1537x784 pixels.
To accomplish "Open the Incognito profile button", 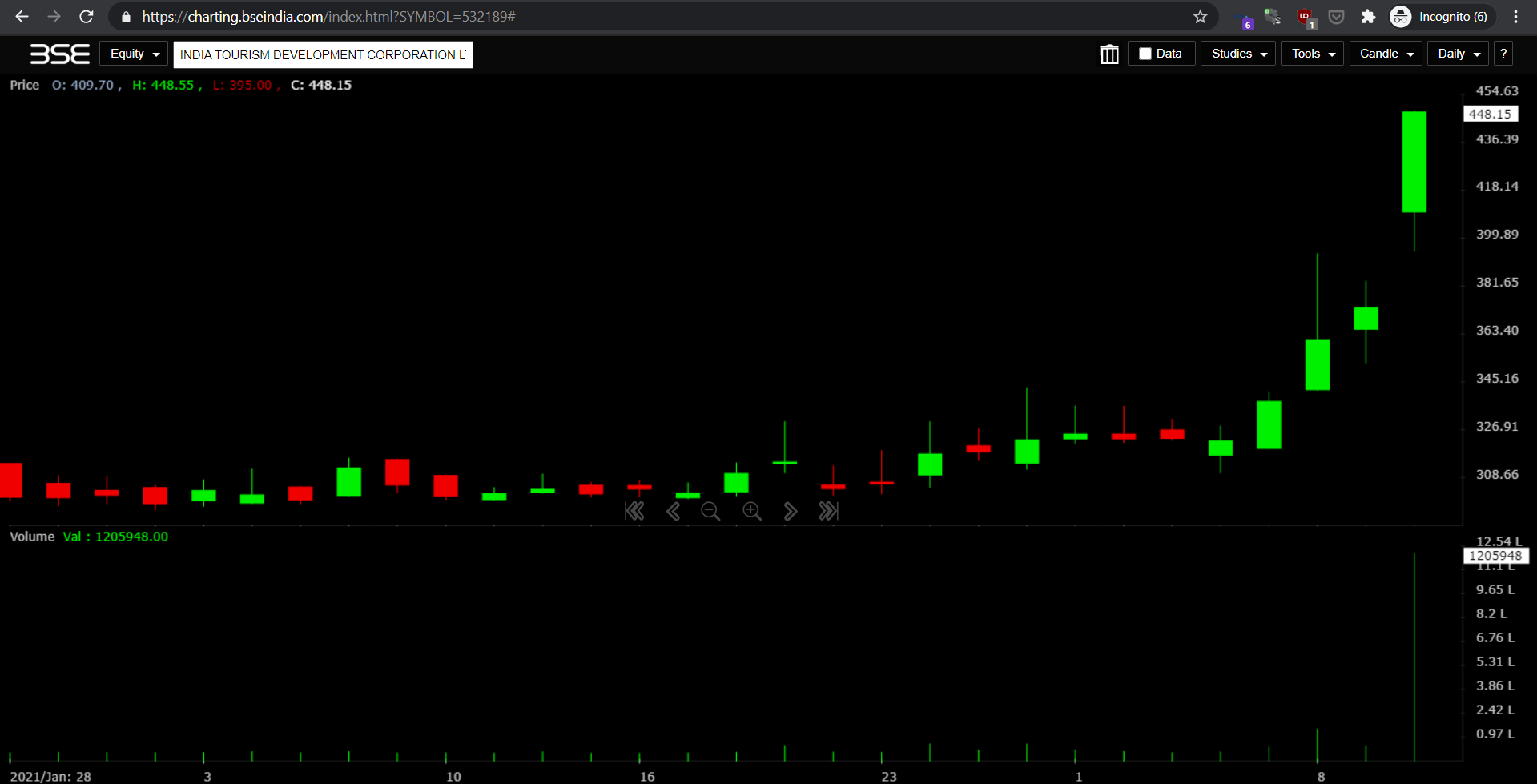I will pos(1442,16).
